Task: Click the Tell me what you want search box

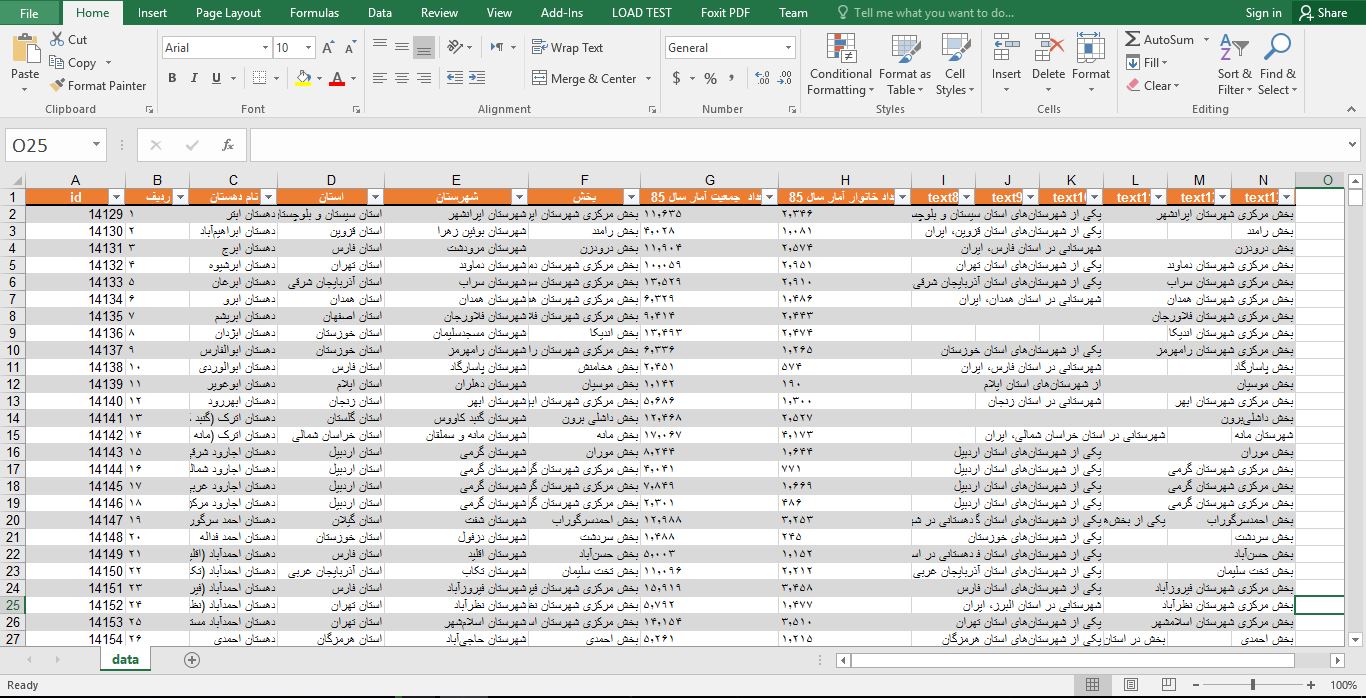Action: coord(924,13)
